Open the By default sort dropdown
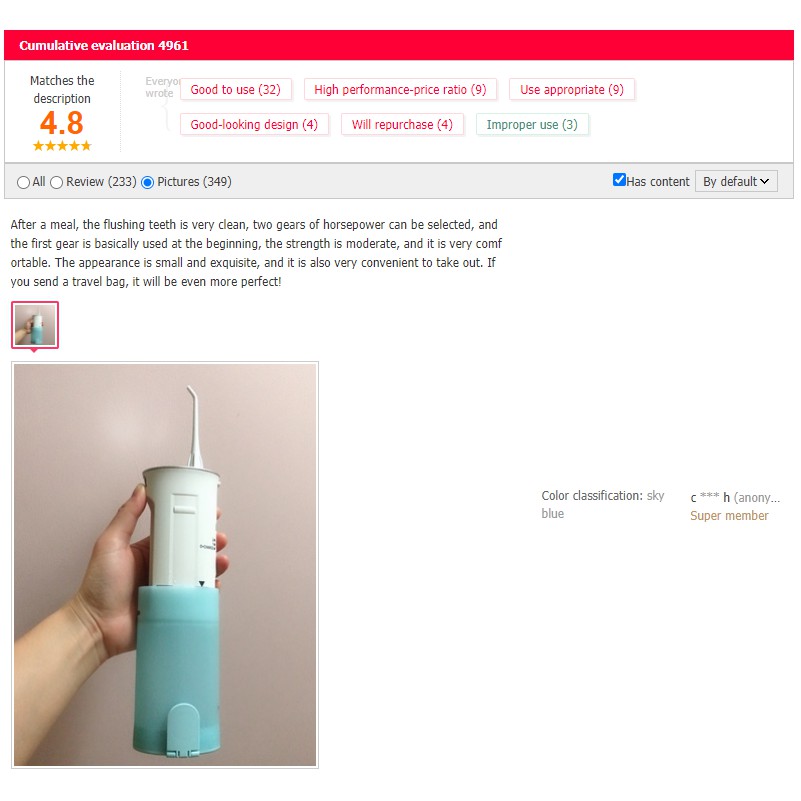Screen dimensions: 801x801 pyautogui.click(x=736, y=181)
